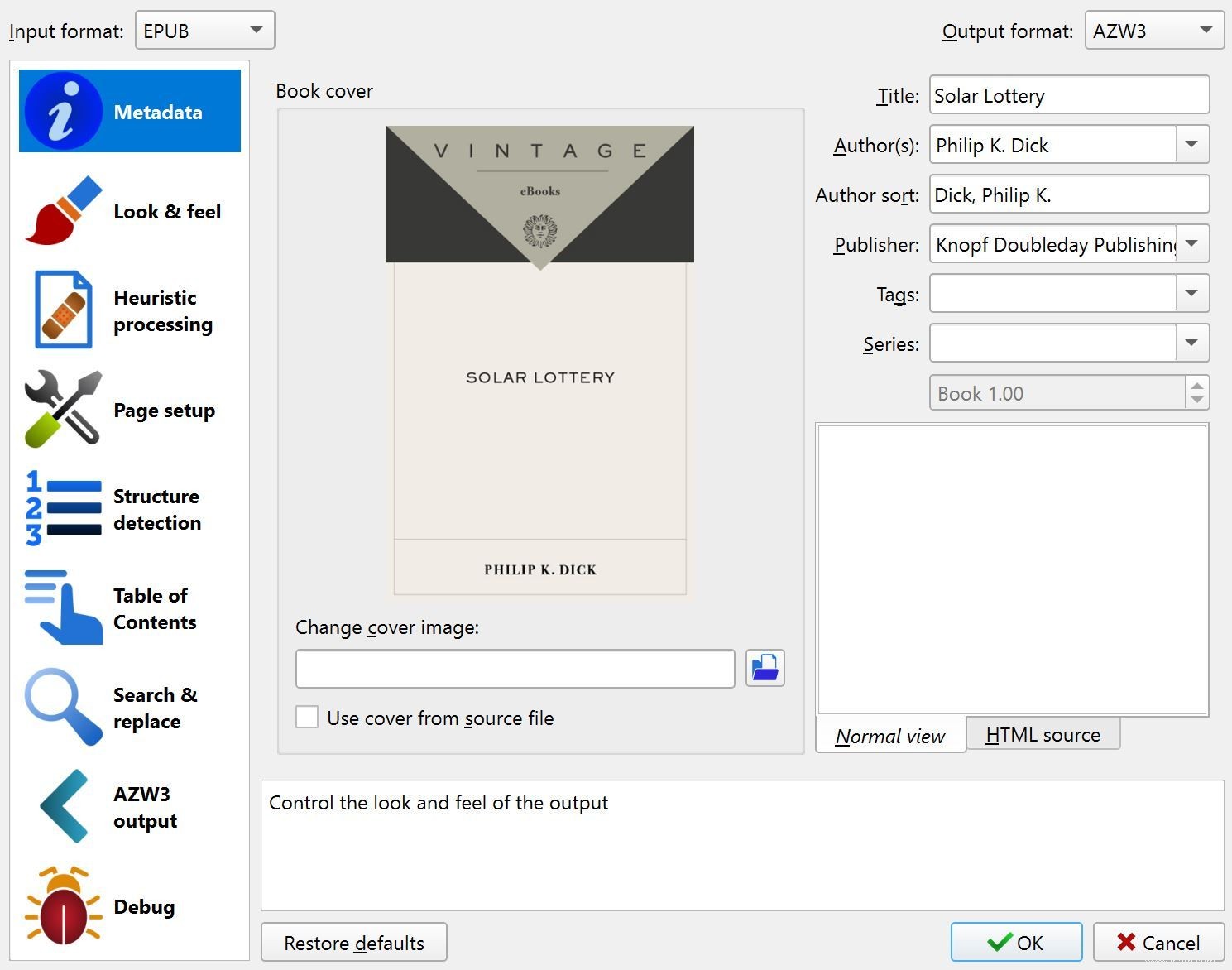The width and height of the screenshot is (1232, 970).
Task: Click the comments editing area
Action: 1012,569
